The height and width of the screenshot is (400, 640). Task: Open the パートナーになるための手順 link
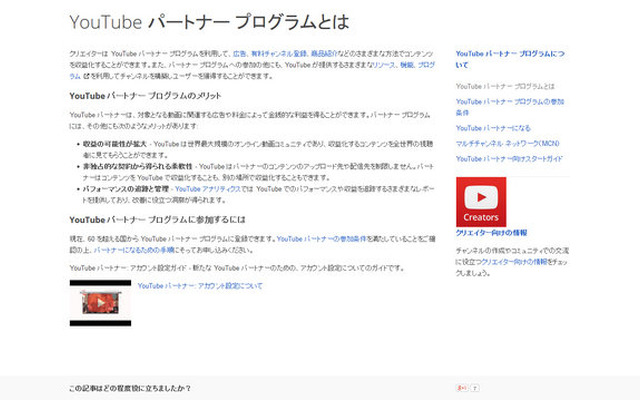pyautogui.click(x=134, y=250)
